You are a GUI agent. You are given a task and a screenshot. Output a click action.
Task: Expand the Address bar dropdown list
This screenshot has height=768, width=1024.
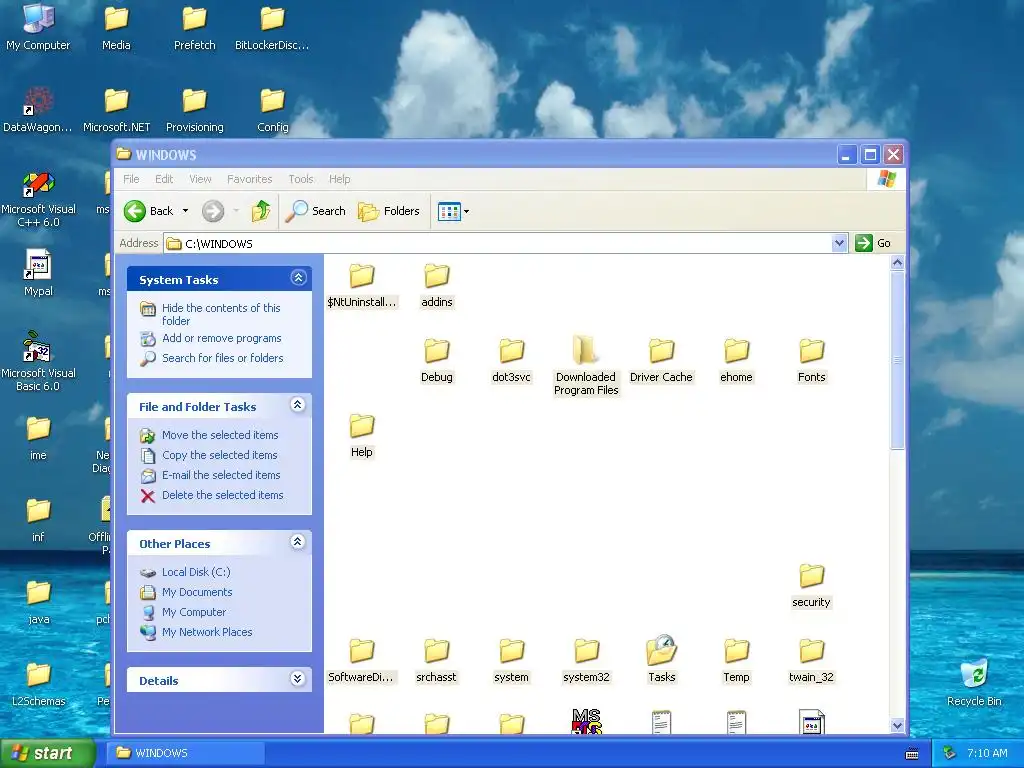pos(839,244)
